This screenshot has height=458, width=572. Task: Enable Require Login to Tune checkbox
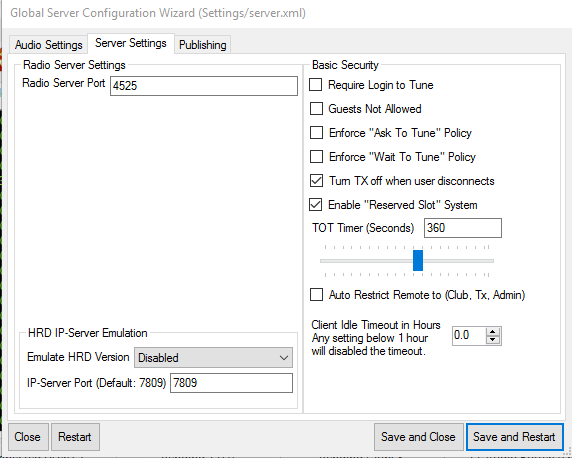pos(316,85)
